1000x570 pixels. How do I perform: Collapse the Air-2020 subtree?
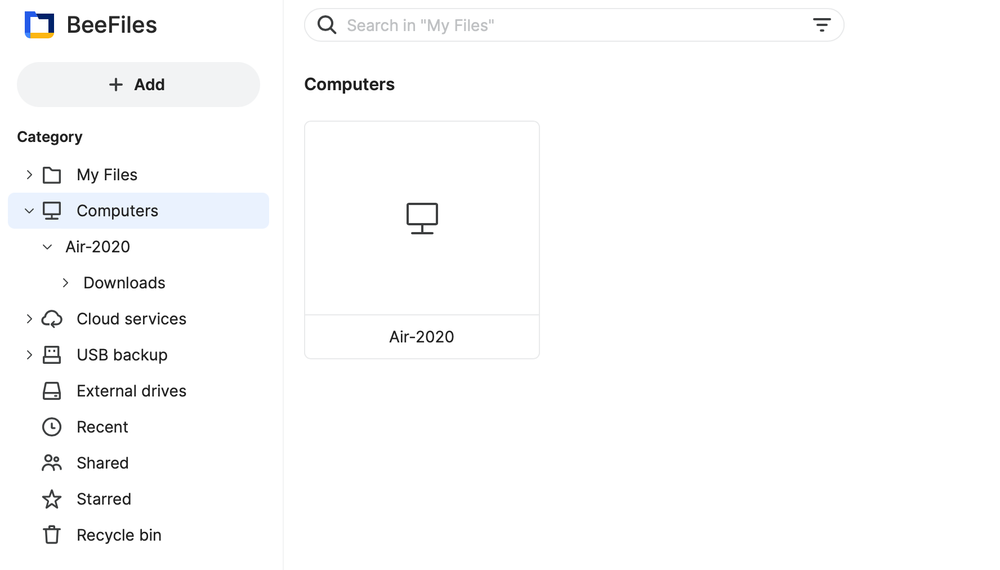(x=47, y=247)
